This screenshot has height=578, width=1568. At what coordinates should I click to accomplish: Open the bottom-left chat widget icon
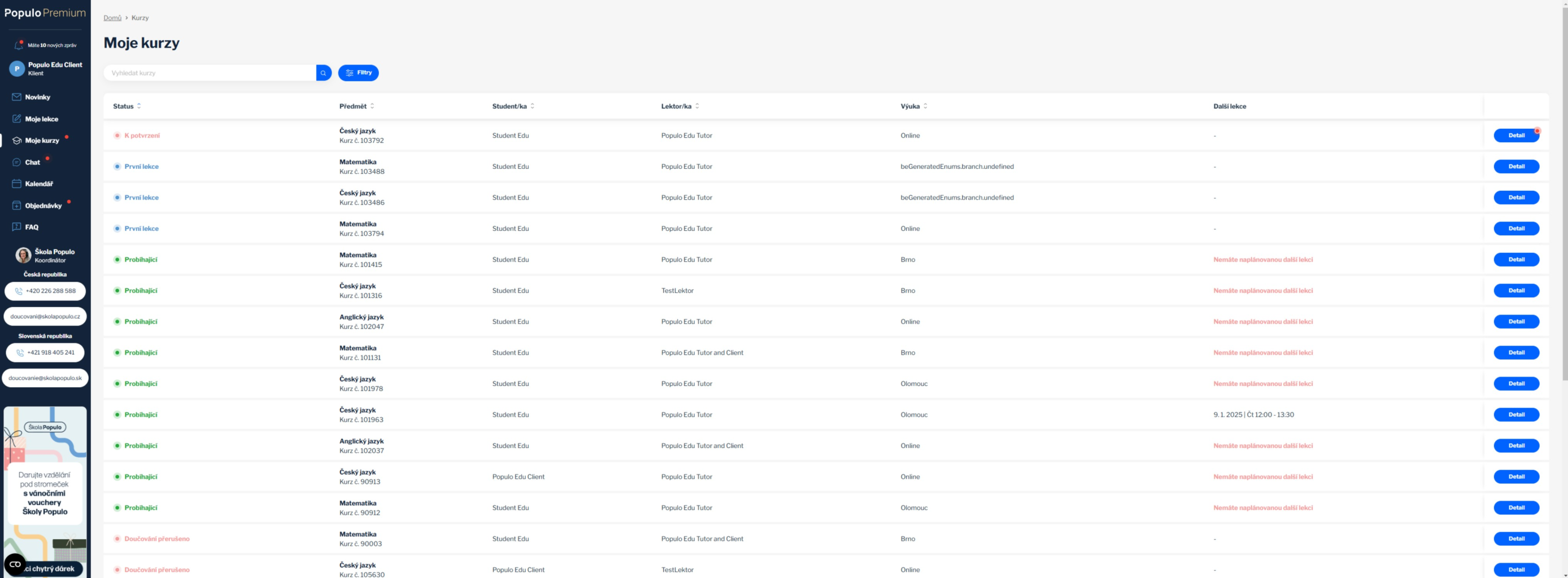[x=15, y=564]
